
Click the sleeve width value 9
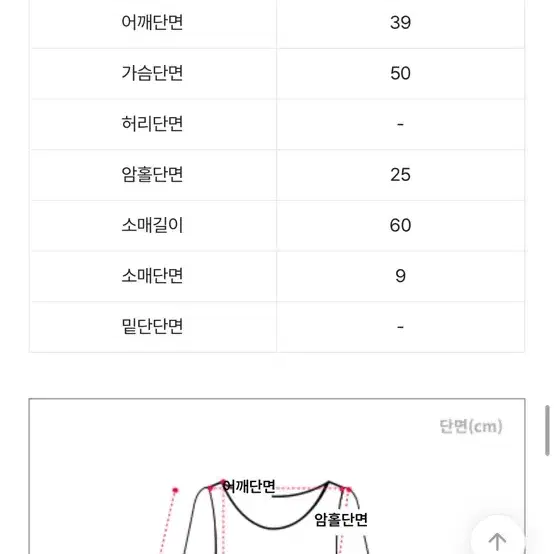click(400, 276)
